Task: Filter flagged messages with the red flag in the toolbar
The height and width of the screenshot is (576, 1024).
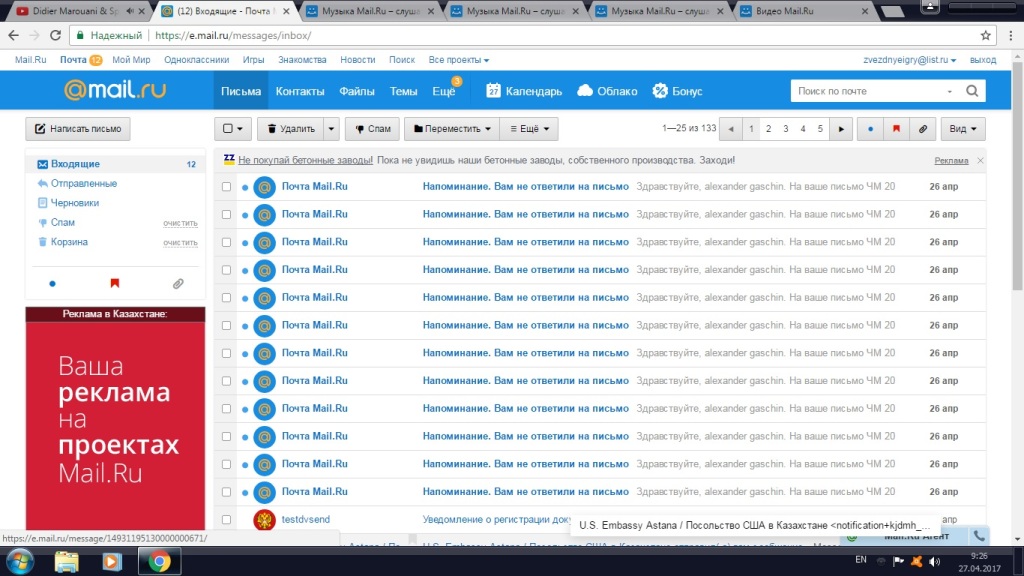Action: coord(896,129)
